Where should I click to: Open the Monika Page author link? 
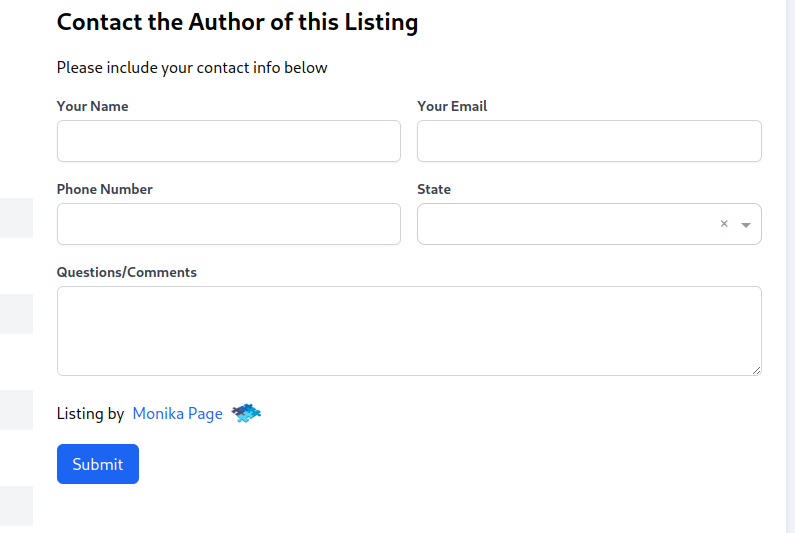(177, 414)
